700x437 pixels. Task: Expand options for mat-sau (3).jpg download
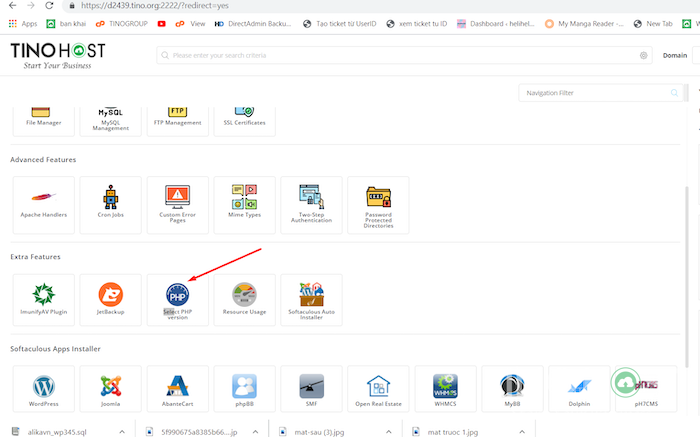389,432
